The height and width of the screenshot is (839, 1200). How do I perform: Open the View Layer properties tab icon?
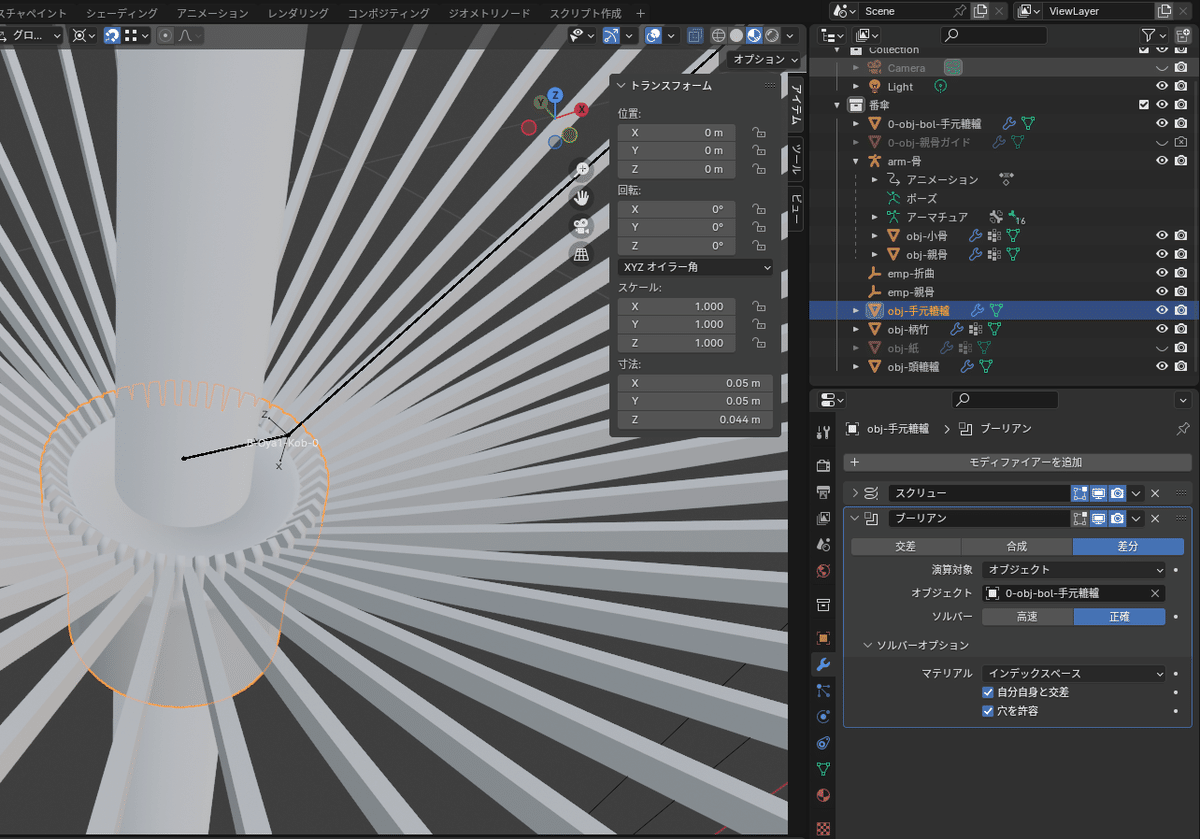(823, 518)
